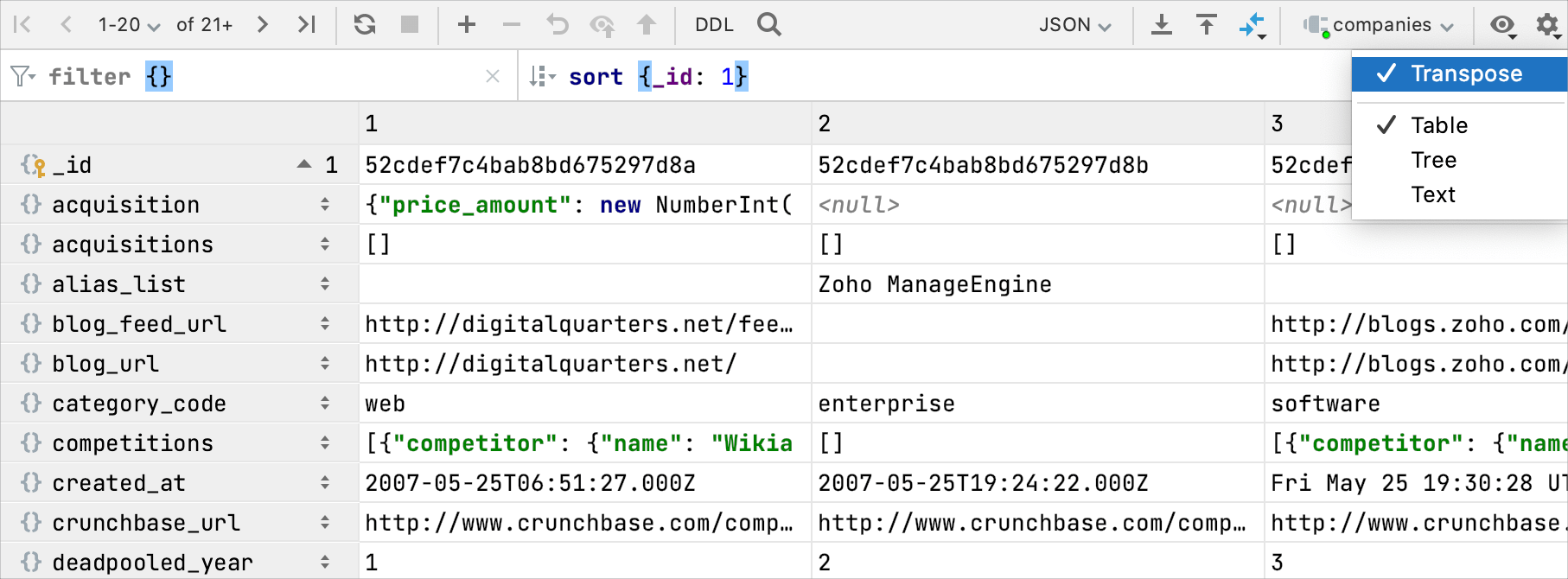Image resolution: width=1568 pixels, height=579 pixels.
Task: Go to the next page of results
Action: pyautogui.click(x=263, y=24)
